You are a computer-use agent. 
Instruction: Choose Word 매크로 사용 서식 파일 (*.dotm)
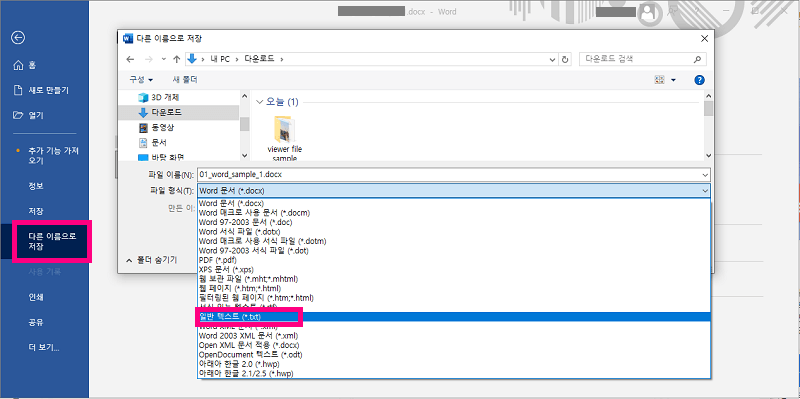[454, 241]
